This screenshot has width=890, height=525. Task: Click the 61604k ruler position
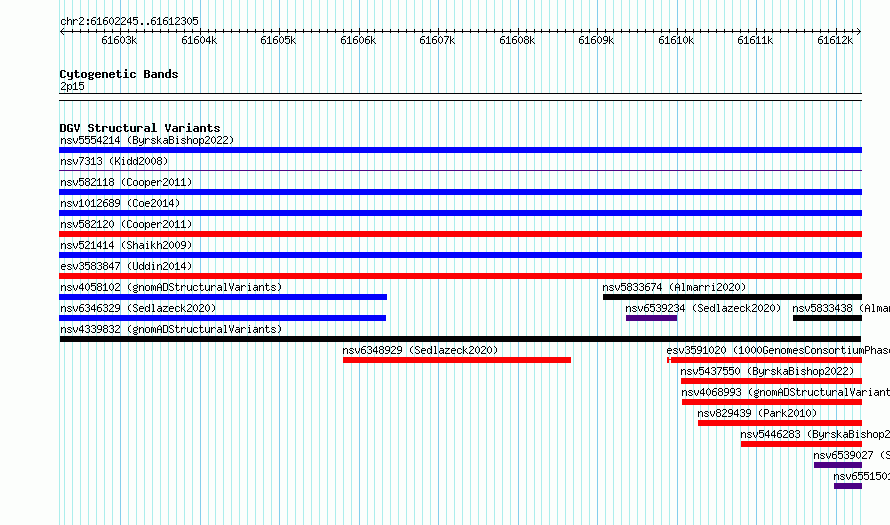point(199,40)
